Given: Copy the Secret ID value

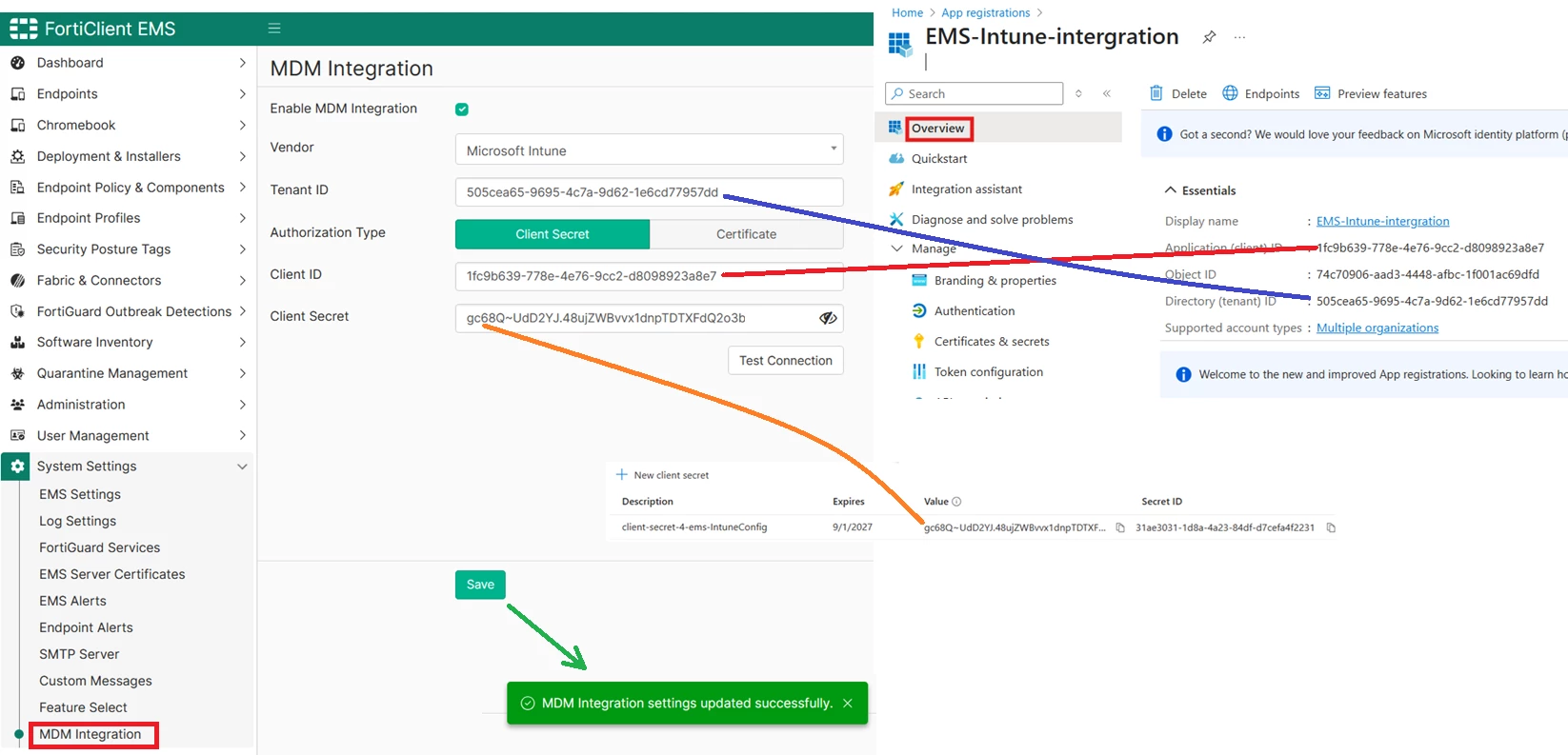Looking at the screenshot, I should [1331, 527].
